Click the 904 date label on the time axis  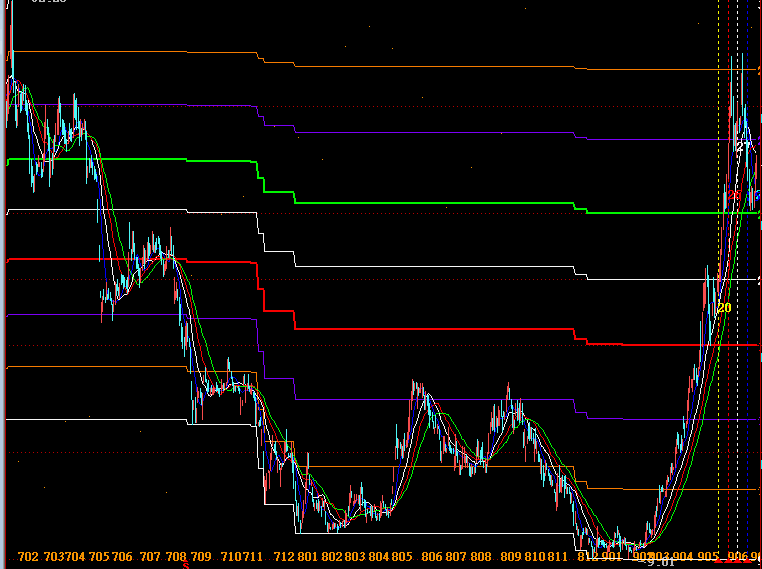[683, 556]
